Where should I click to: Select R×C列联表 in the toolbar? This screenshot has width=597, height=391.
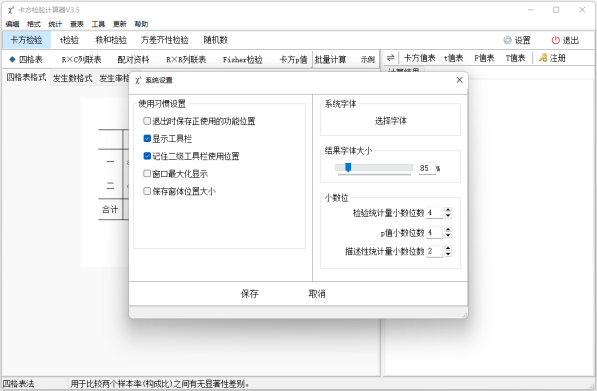pos(81,59)
